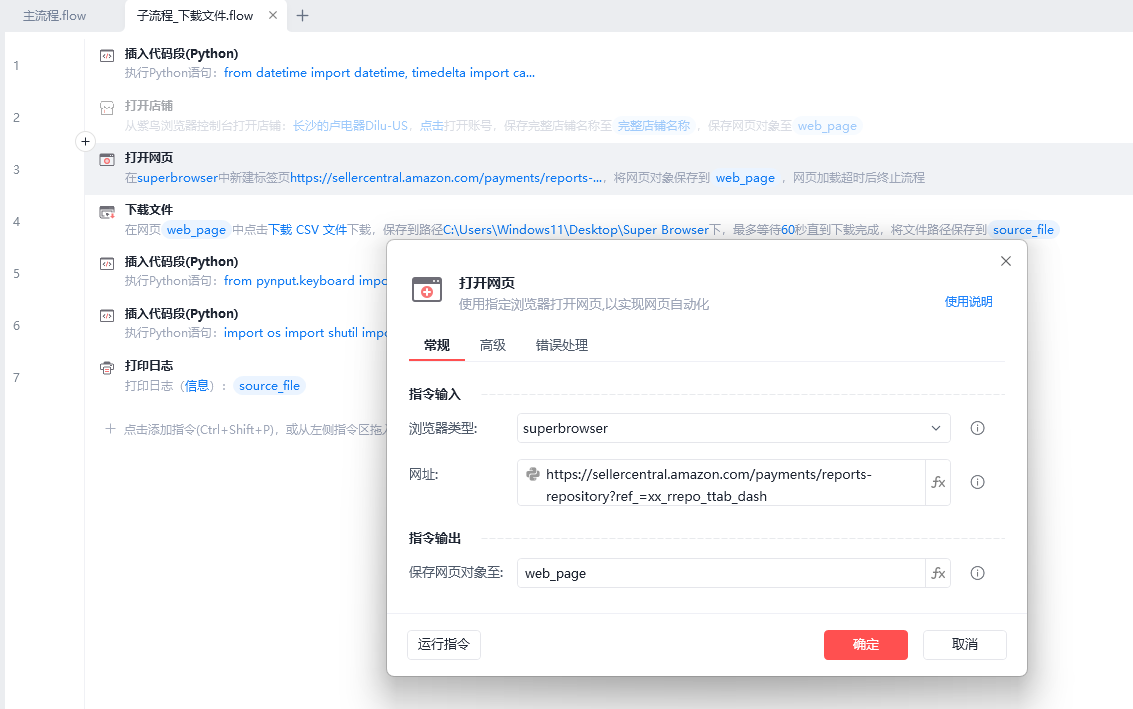Close the 子流程_下载文件.flow tab
1133x709 pixels.
273,15
